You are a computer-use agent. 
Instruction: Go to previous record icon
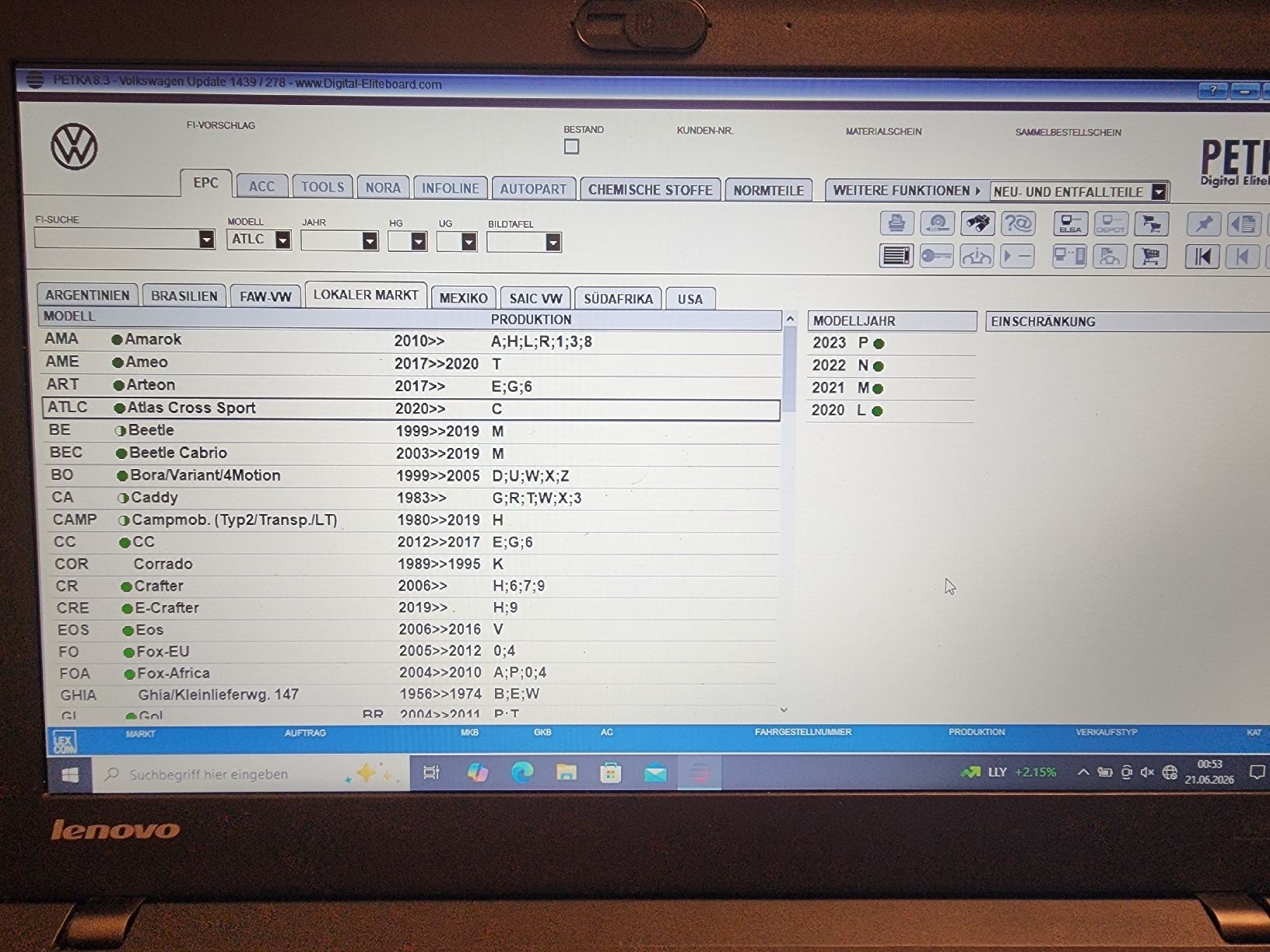[x=1243, y=256]
